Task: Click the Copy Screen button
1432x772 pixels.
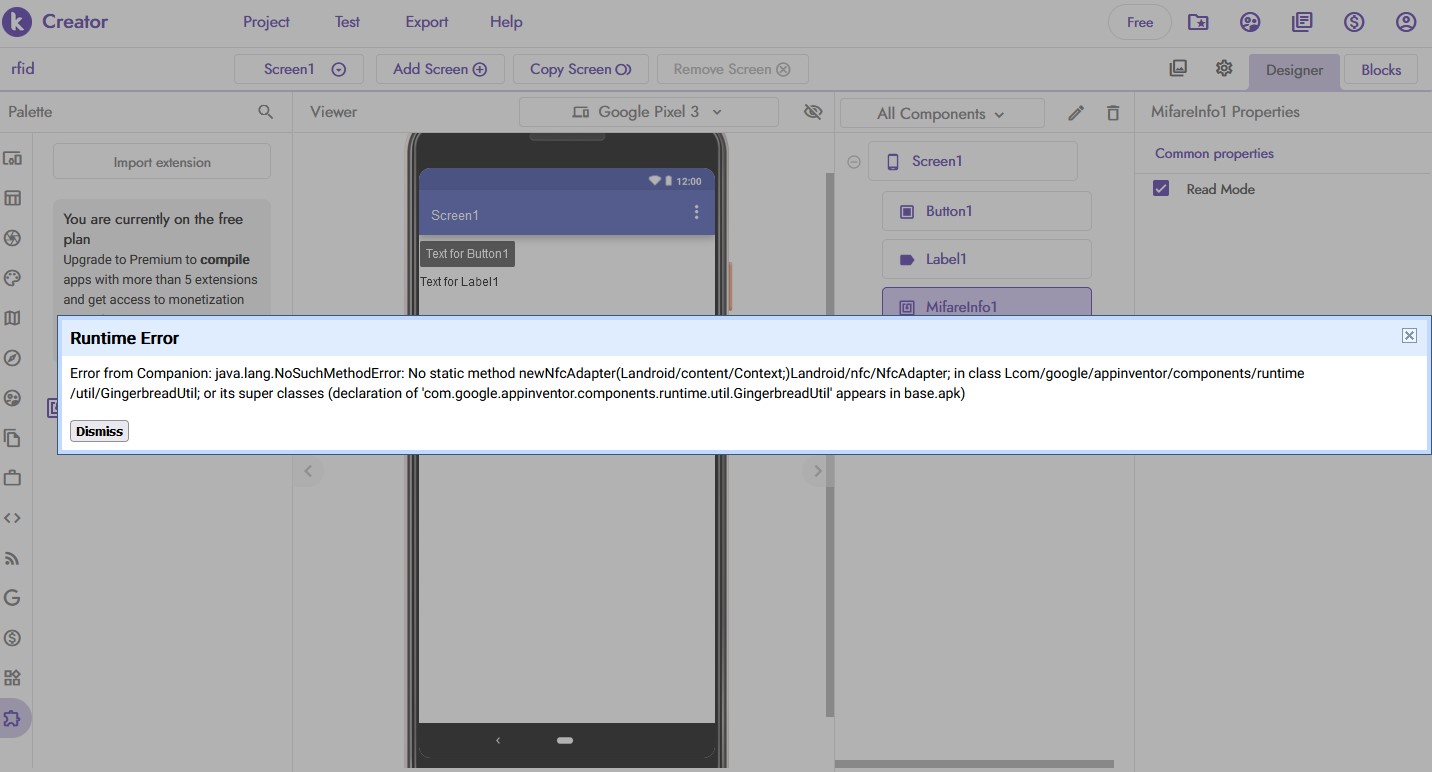Action: (581, 69)
